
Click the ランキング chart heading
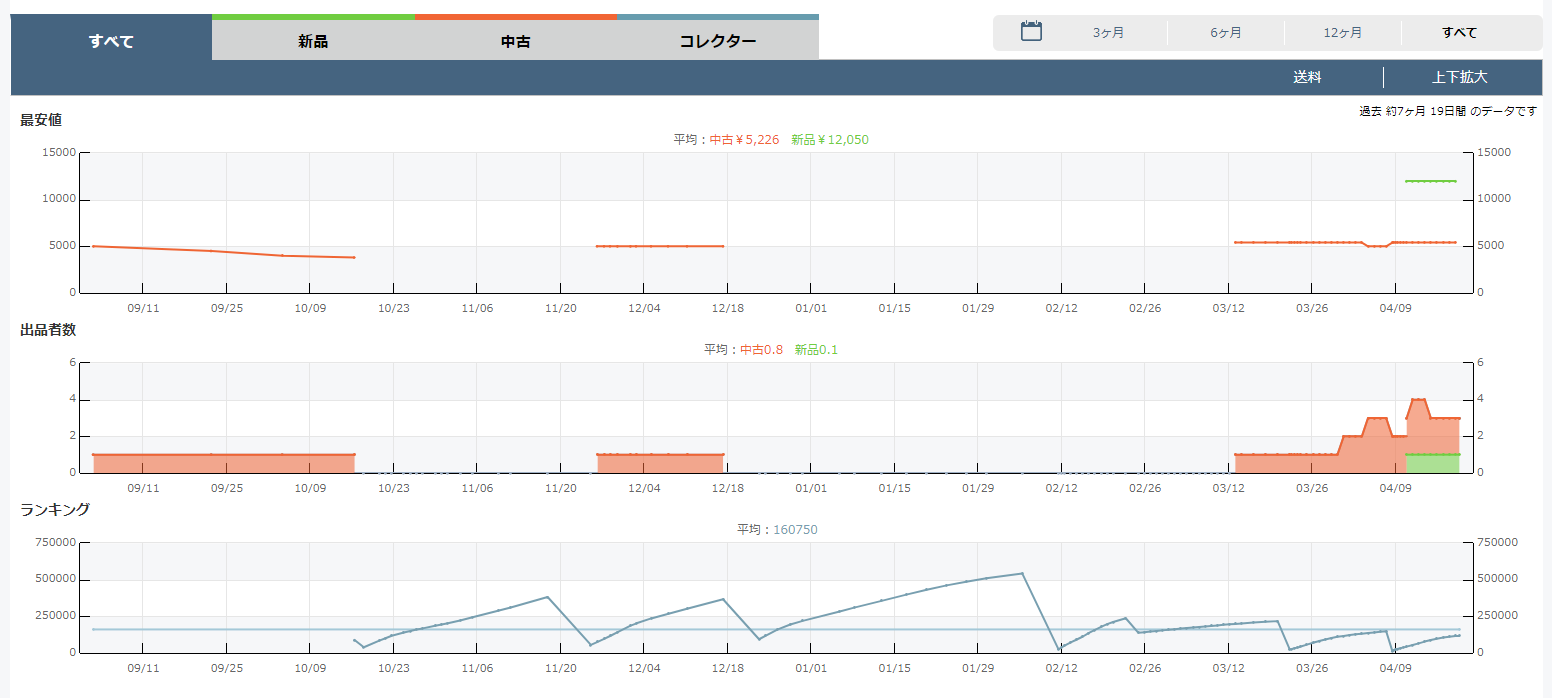[x=55, y=510]
